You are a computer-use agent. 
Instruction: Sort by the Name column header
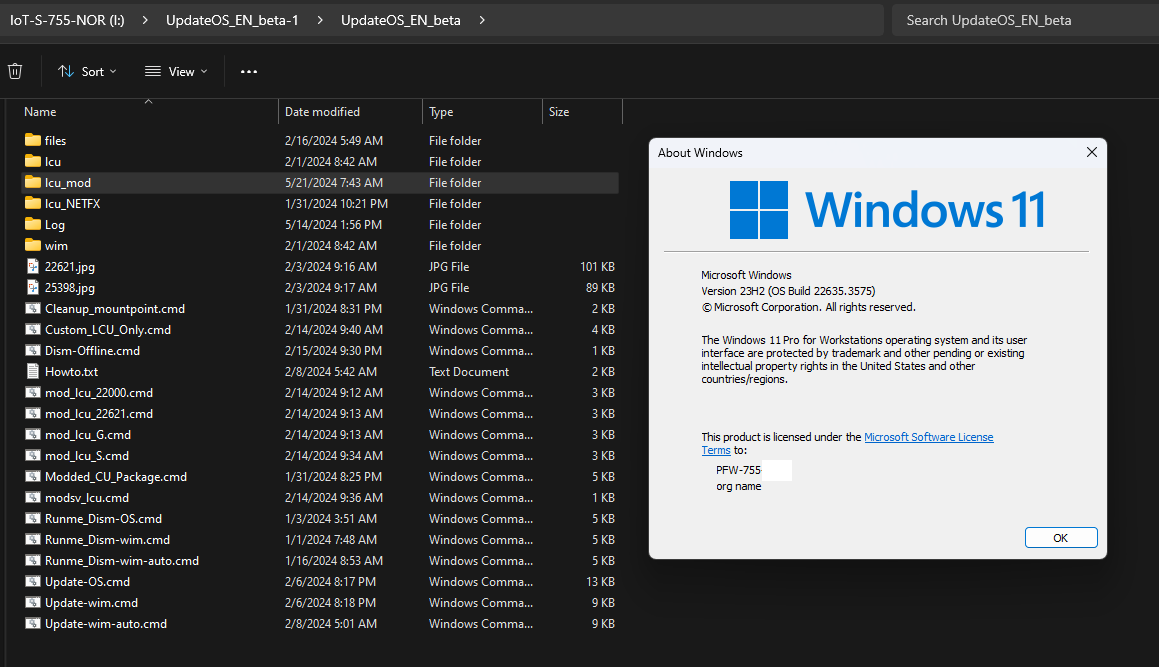(x=40, y=112)
